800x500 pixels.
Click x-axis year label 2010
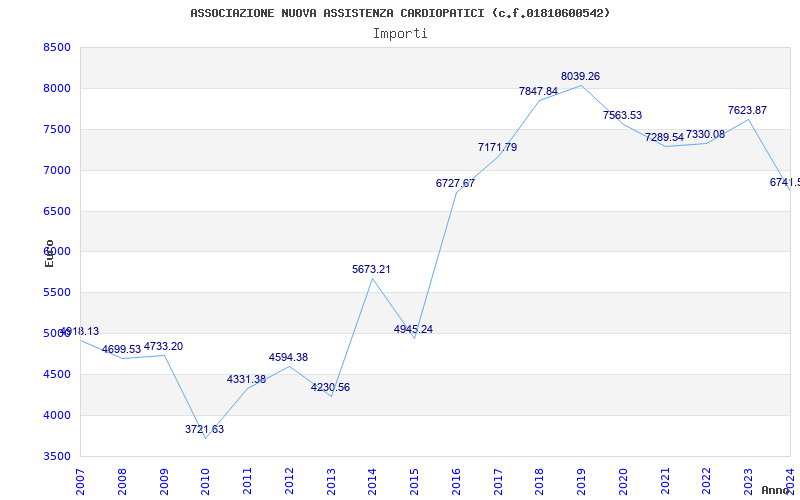(205, 482)
